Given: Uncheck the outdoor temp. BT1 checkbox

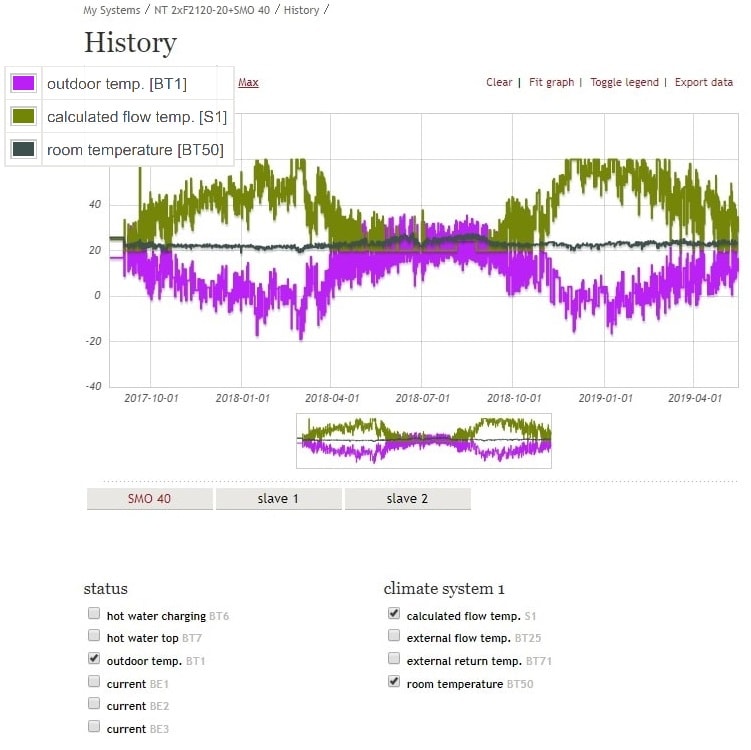Looking at the screenshot, I should 94,659.
